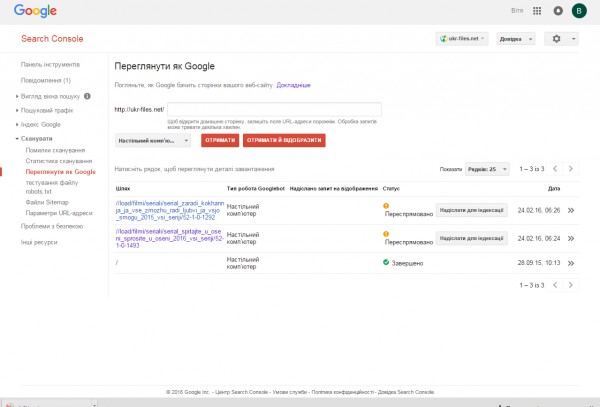The height and width of the screenshot is (407, 600).
Task: Open Проблеми з безпекою in the sidebar
Action: [x=52, y=226]
